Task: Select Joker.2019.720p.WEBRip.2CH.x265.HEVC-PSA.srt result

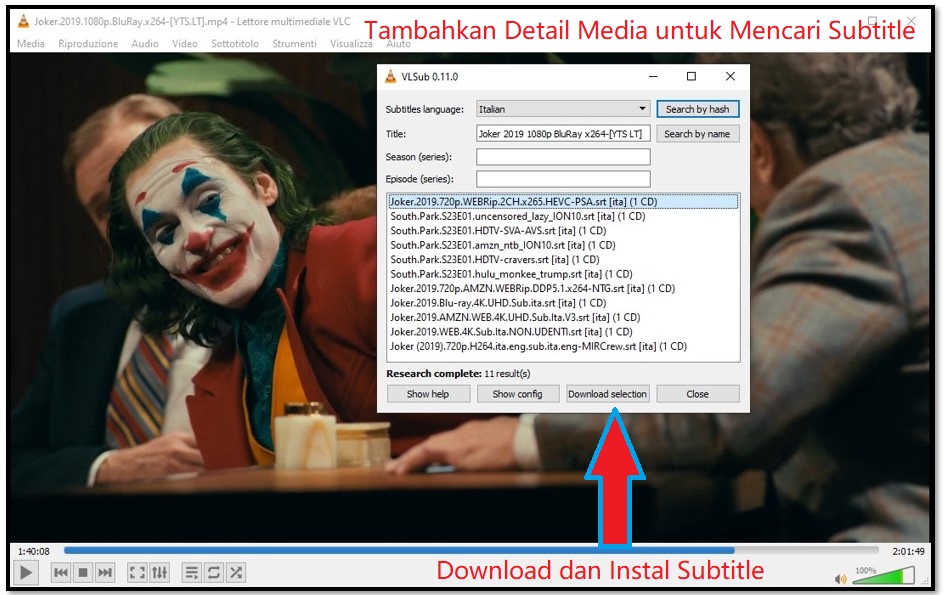Action: [563, 202]
